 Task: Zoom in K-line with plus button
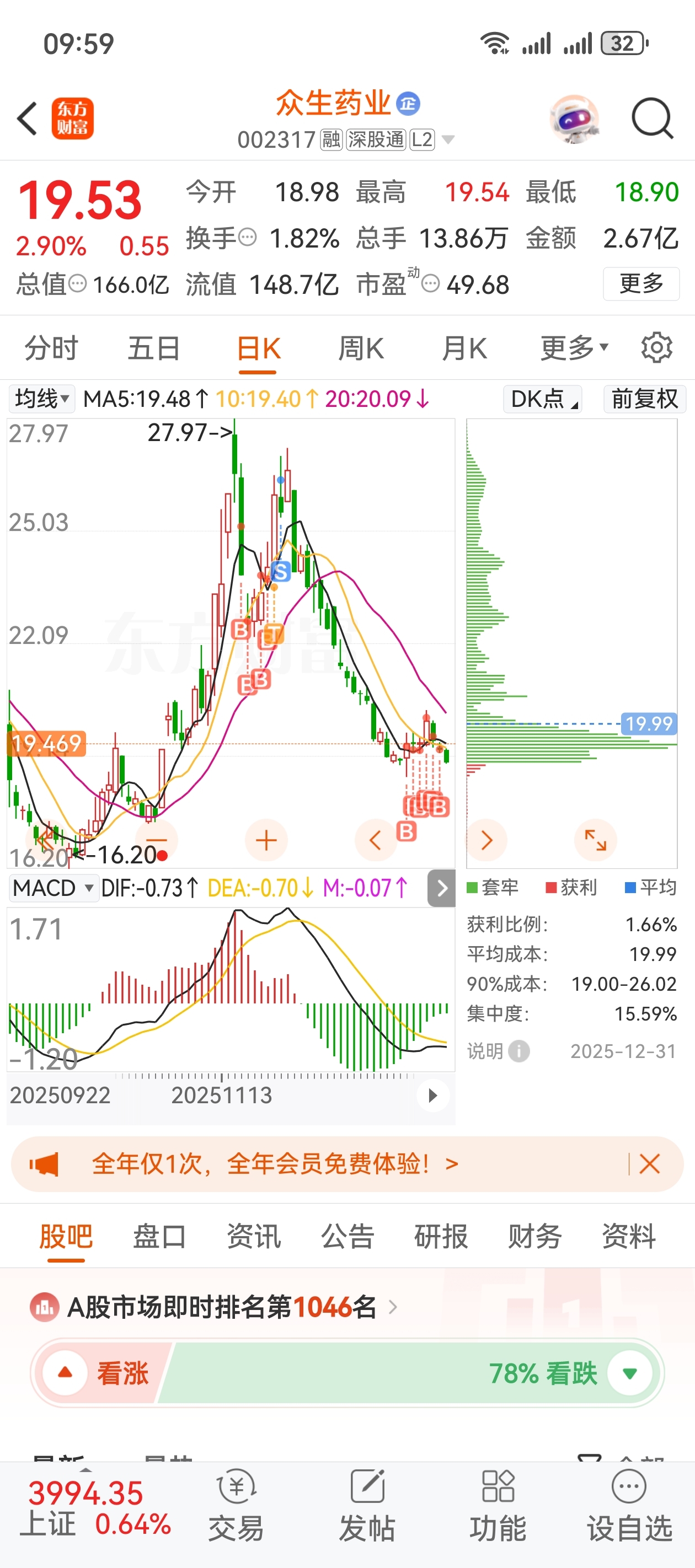point(266,840)
